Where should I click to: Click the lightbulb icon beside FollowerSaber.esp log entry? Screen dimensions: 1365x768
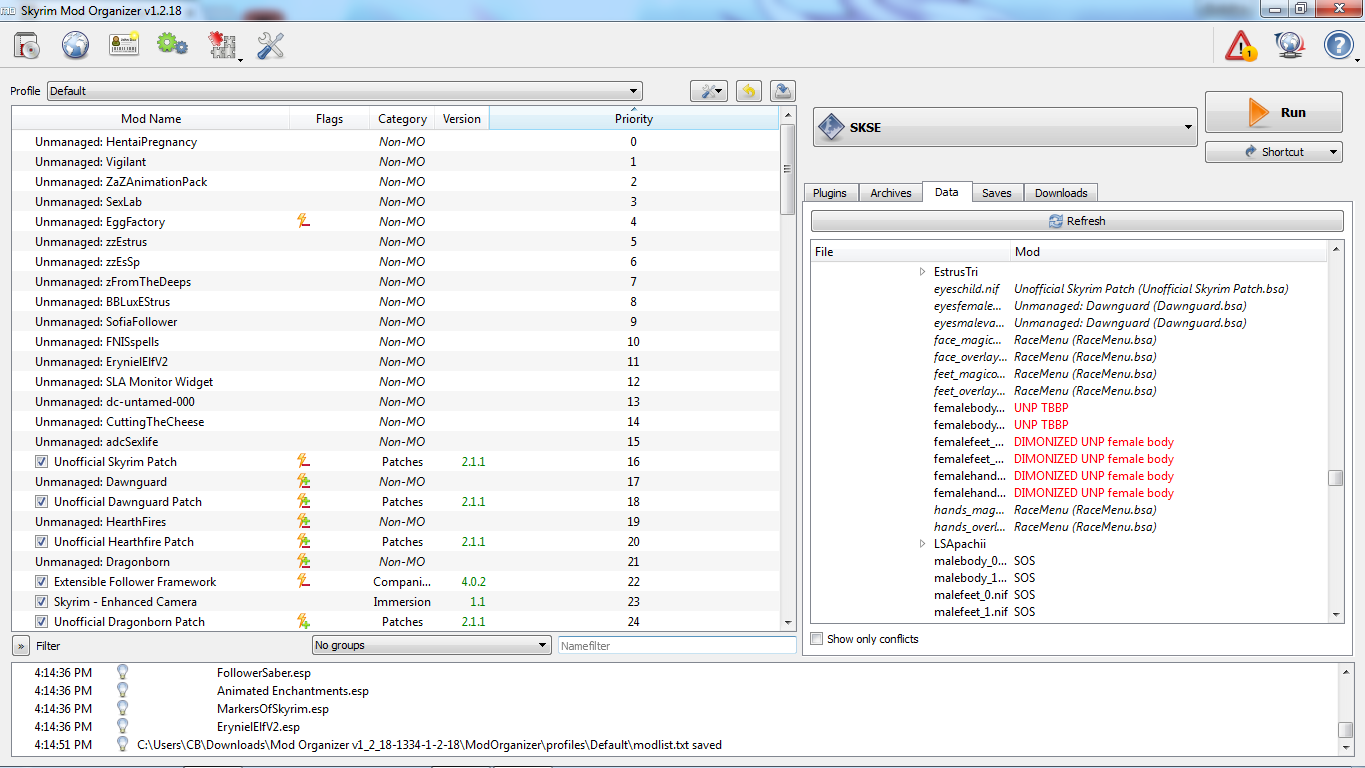point(123,673)
